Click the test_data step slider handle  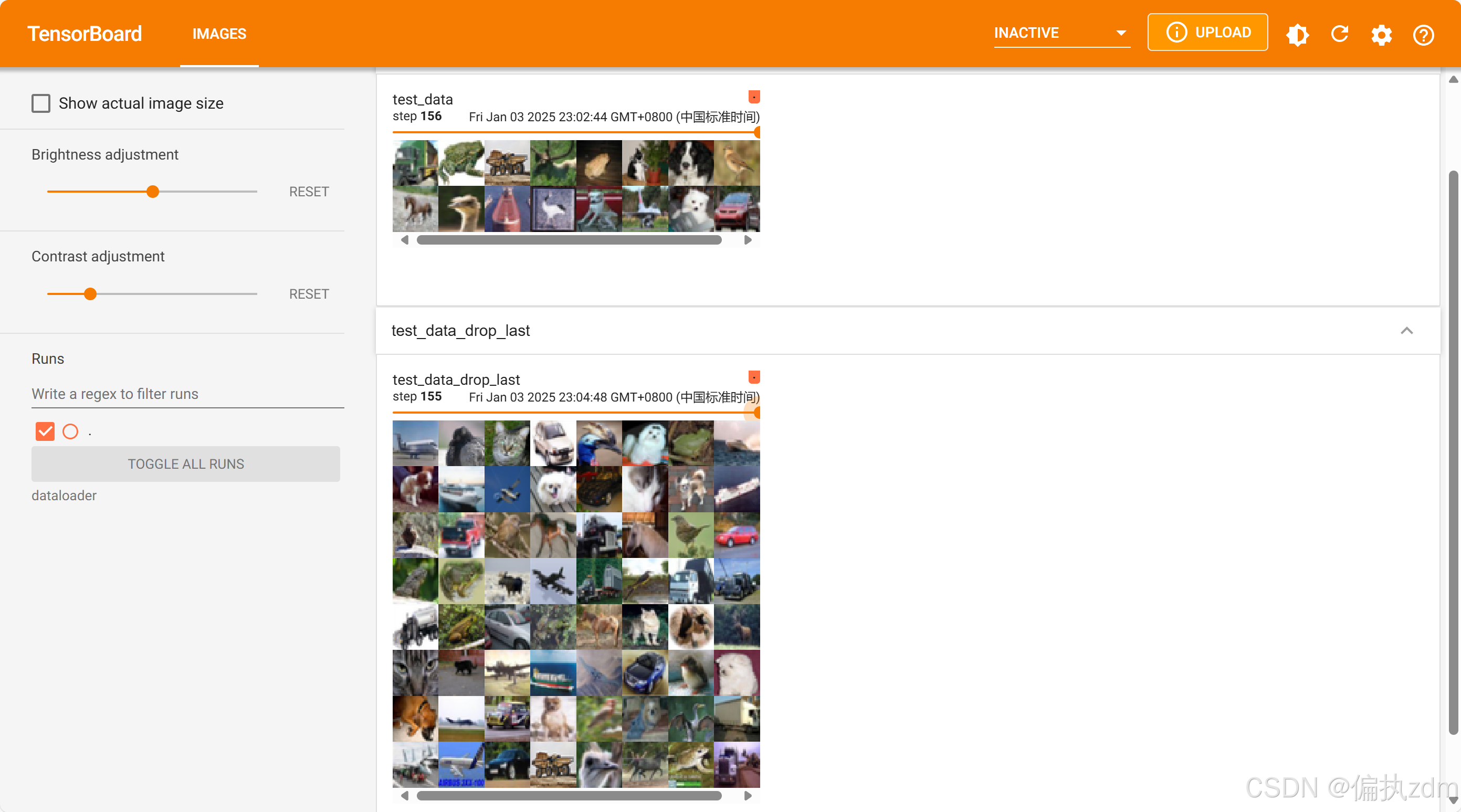[x=756, y=133]
